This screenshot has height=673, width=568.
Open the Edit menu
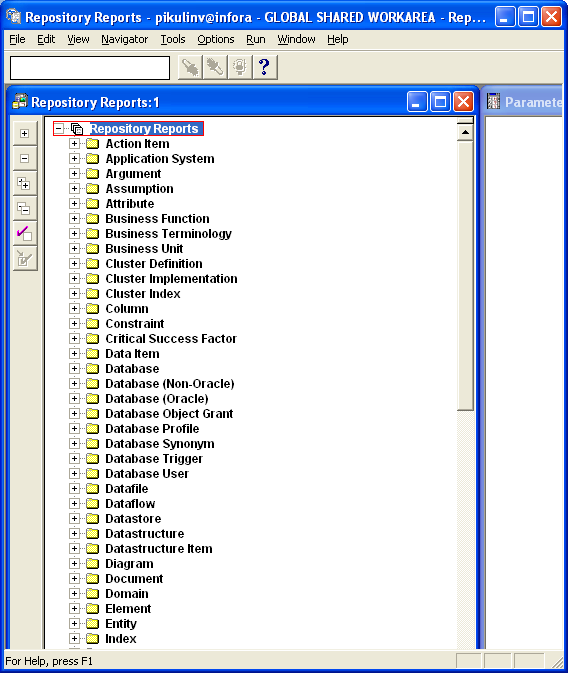(46, 39)
